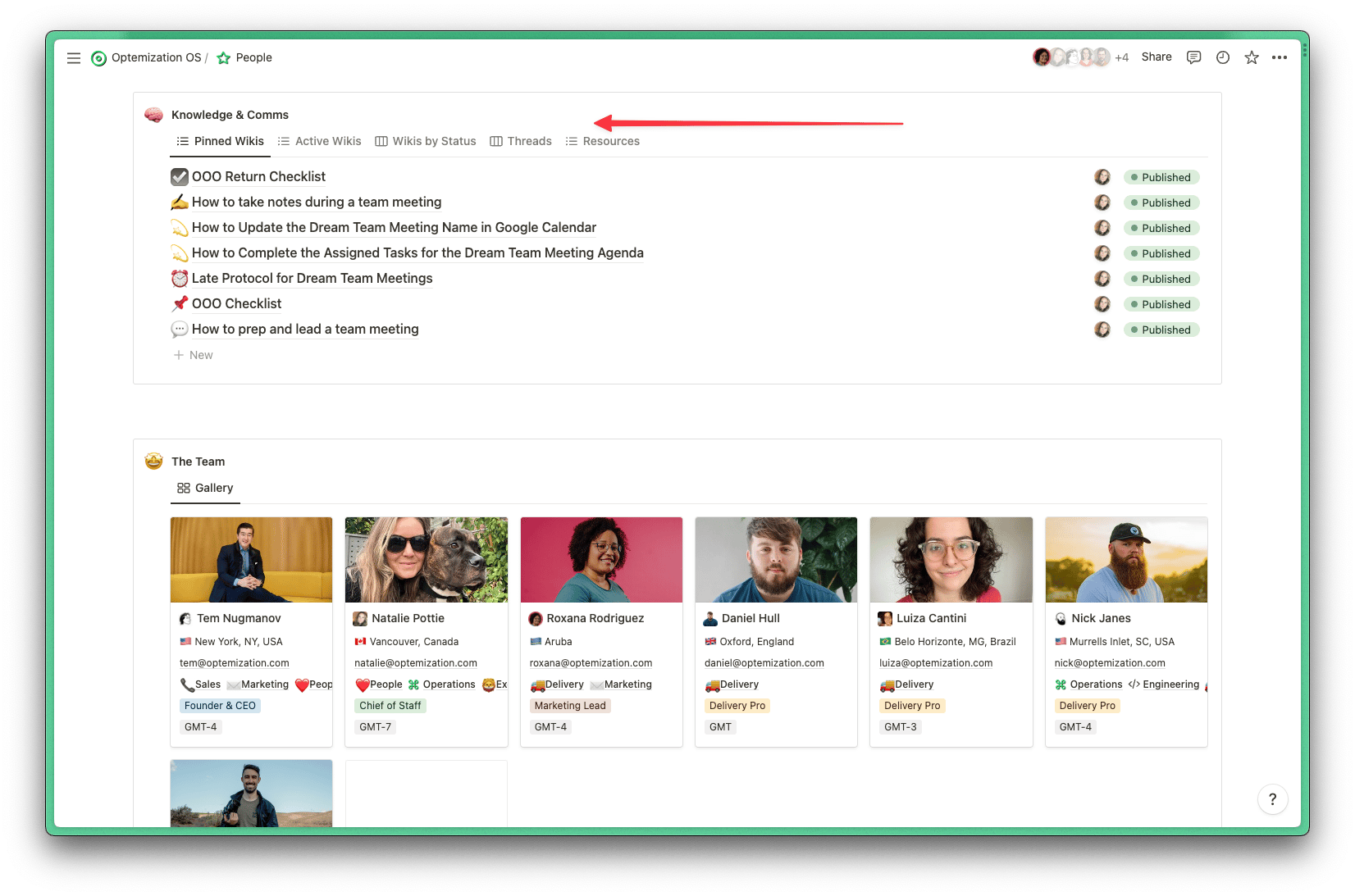Select the Pinned Wikis tab

click(221, 142)
